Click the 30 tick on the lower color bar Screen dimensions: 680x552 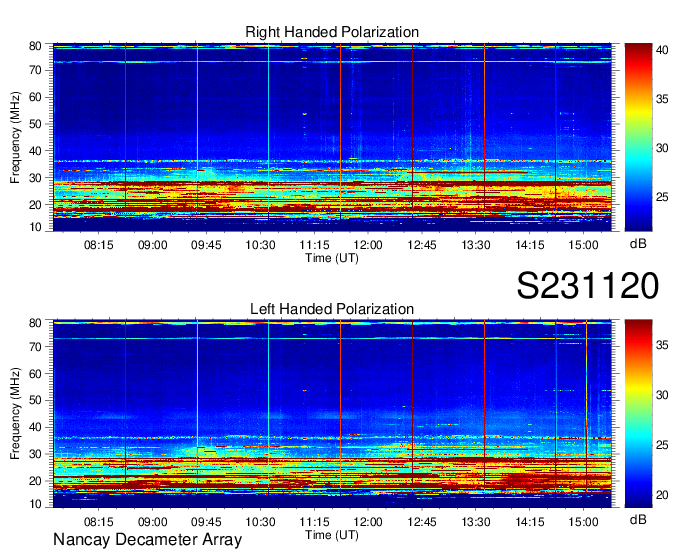pyautogui.click(x=662, y=395)
